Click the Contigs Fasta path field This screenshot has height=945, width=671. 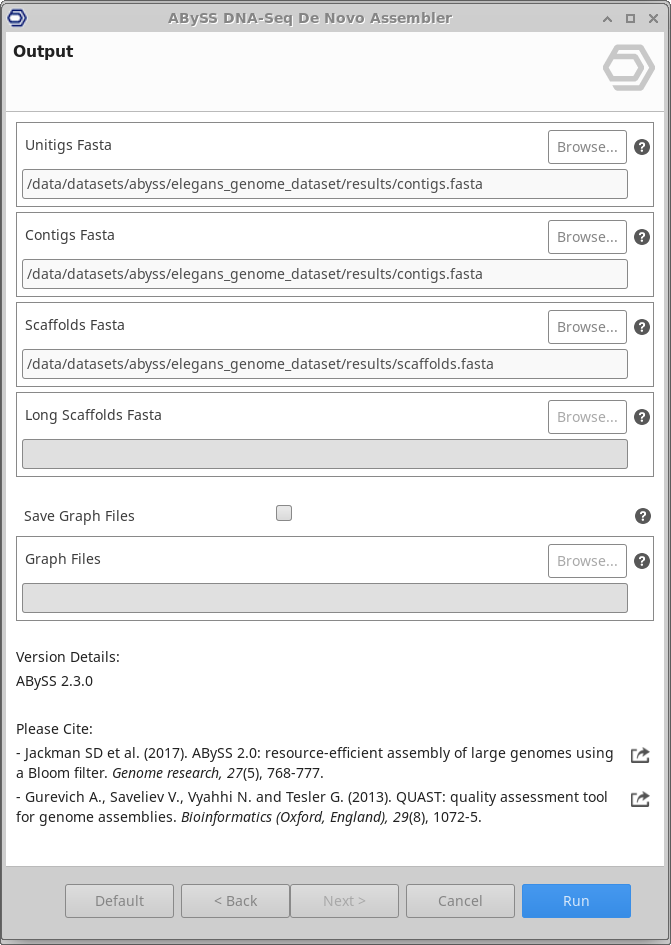point(324,274)
